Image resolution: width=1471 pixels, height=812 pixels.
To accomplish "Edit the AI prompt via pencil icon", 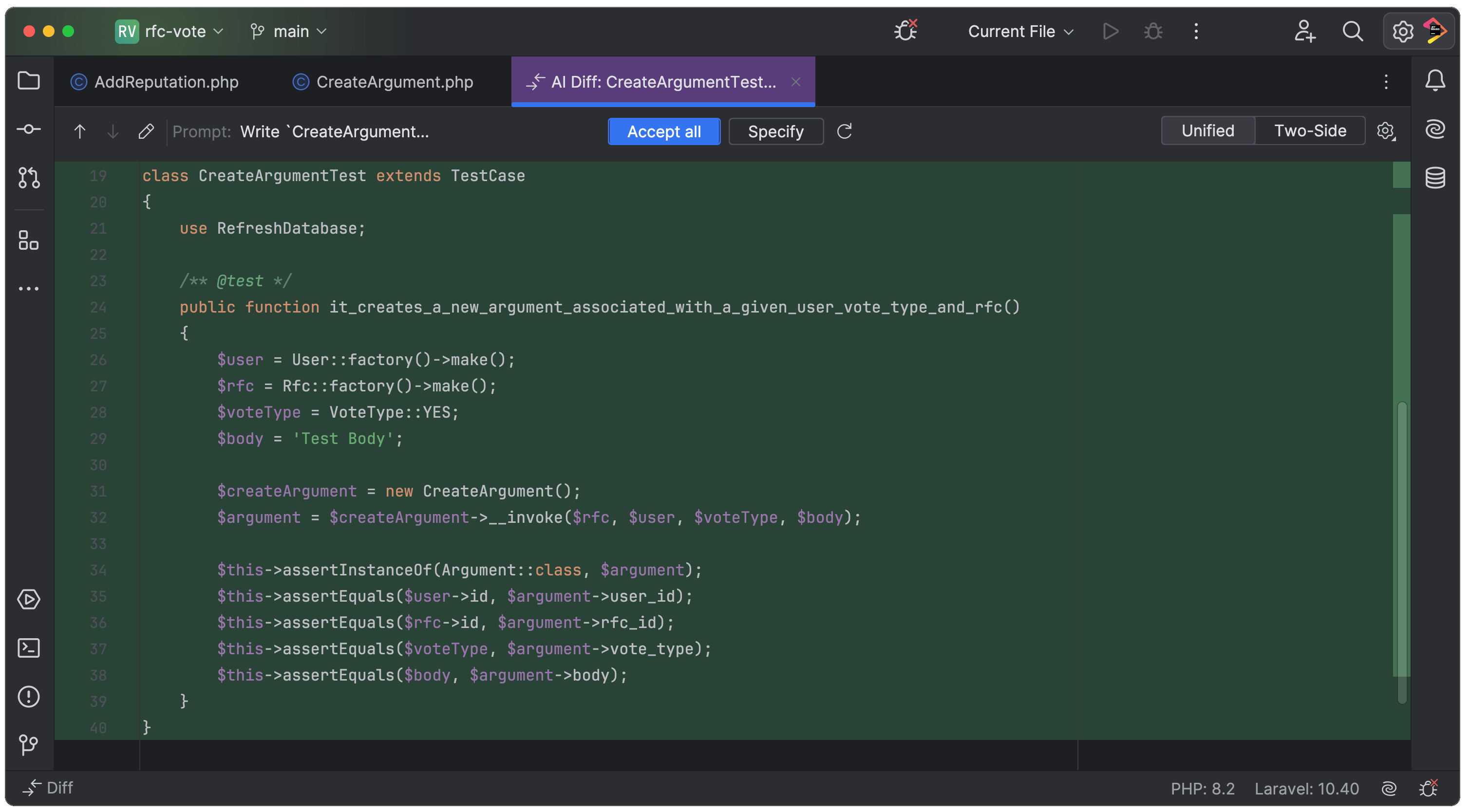I will point(147,131).
